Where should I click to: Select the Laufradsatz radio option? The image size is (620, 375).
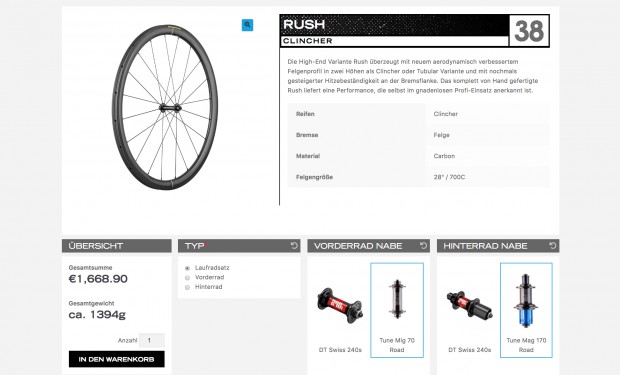[x=187, y=268]
